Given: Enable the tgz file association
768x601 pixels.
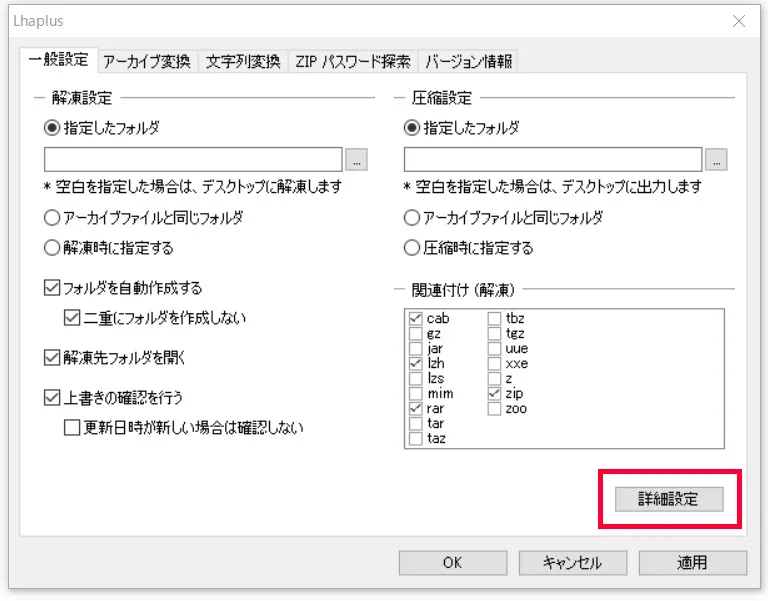Looking at the screenshot, I should [494, 334].
